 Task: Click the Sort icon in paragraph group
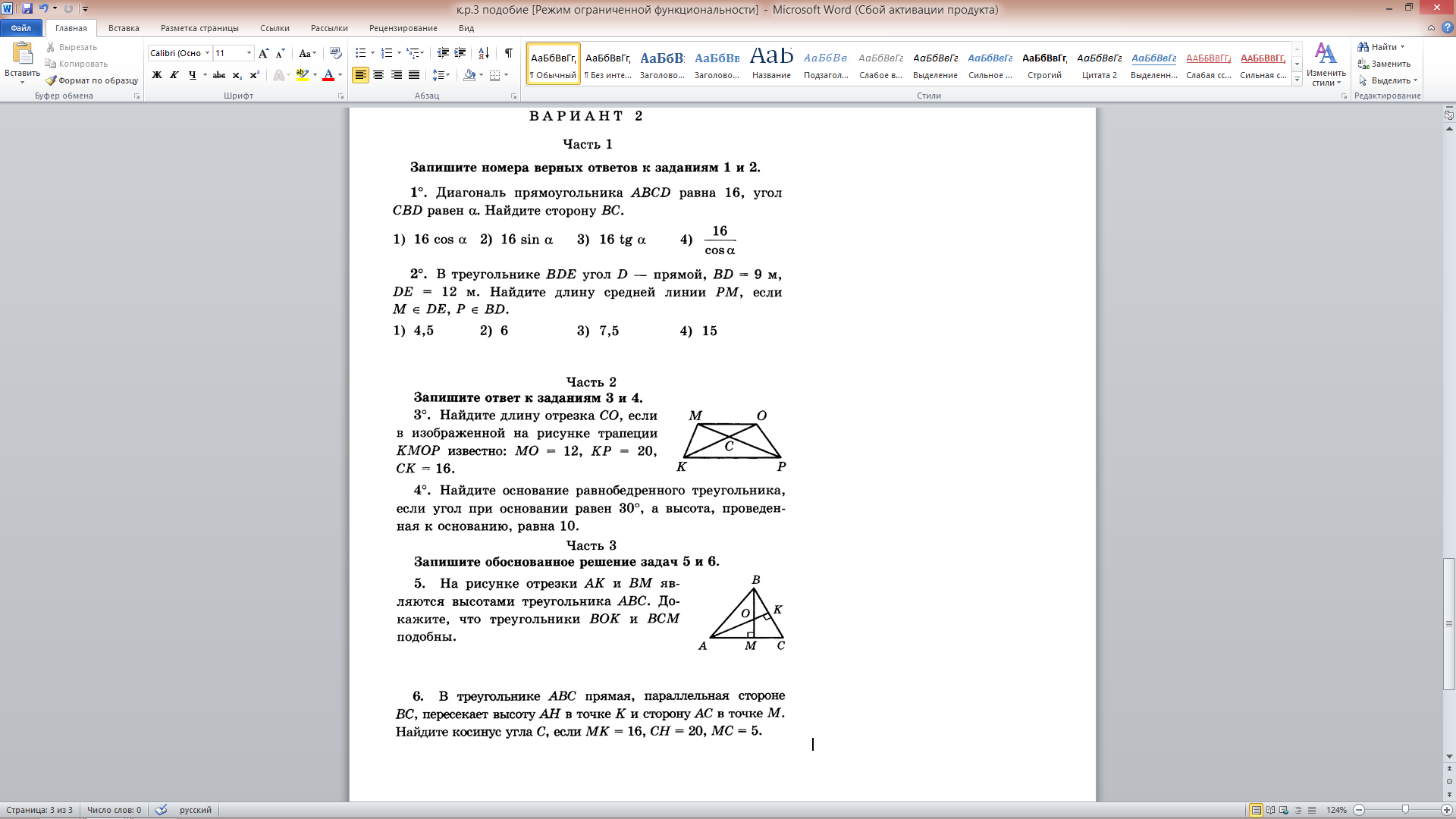click(483, 53)
